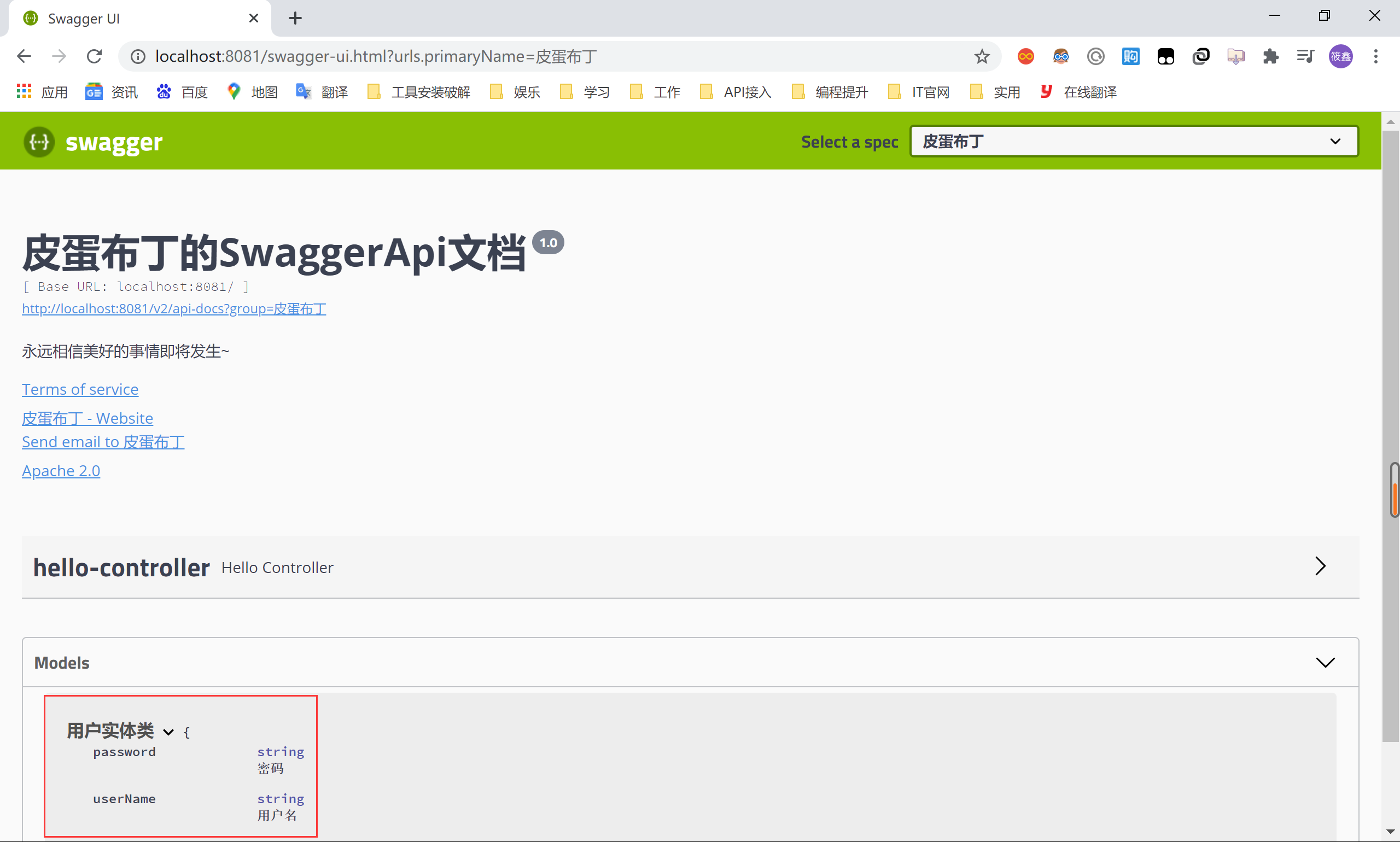Screen dimensions: 1400x842
Task: Select the Apache 2.0 license link
Action: pyautogui.click(x=61, y=470)
